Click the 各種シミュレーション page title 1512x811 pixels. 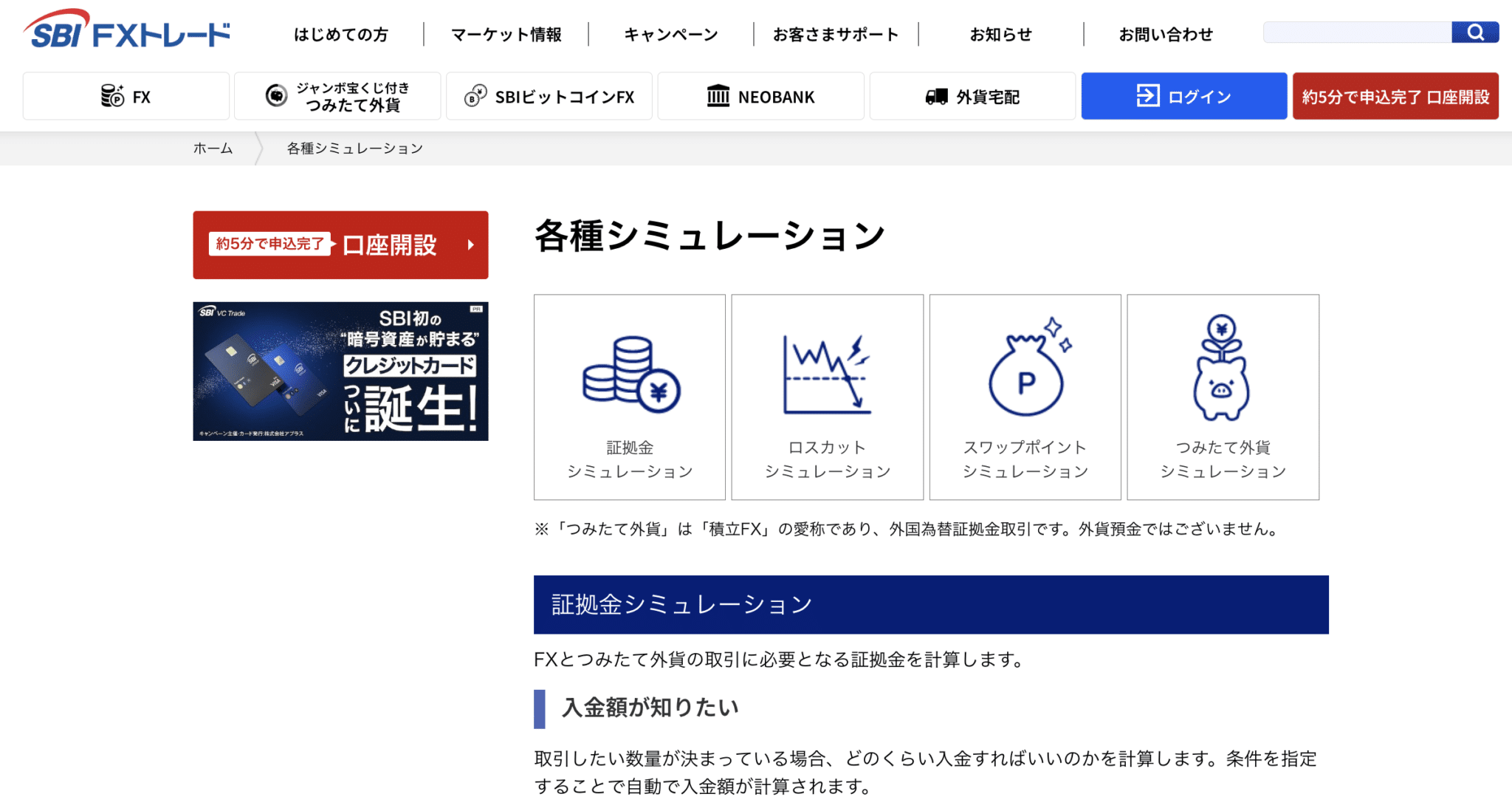click(x=709, y=236)
